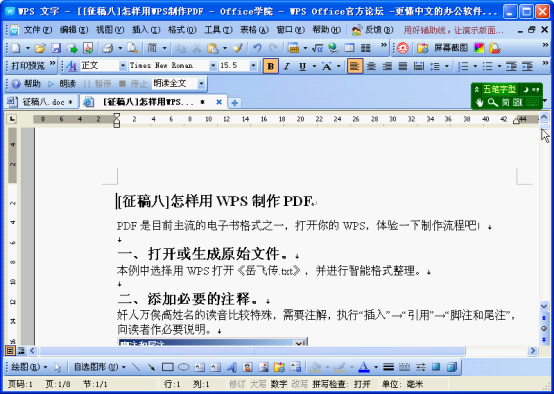Click the font color A swatch
This screenshot has width=554, height=394.
pos(364,367)
